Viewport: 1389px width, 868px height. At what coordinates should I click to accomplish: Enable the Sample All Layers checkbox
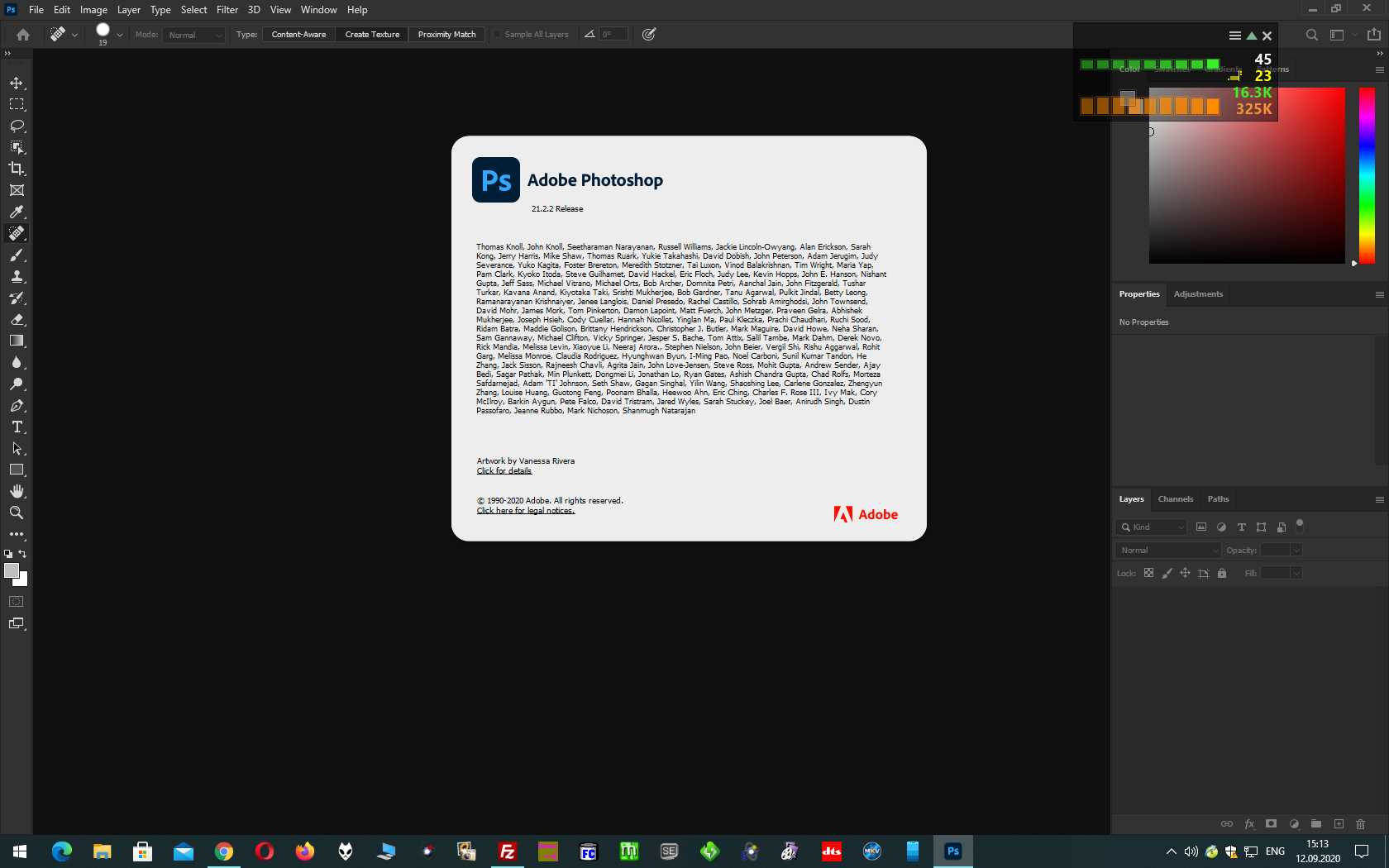pos(498,35)
